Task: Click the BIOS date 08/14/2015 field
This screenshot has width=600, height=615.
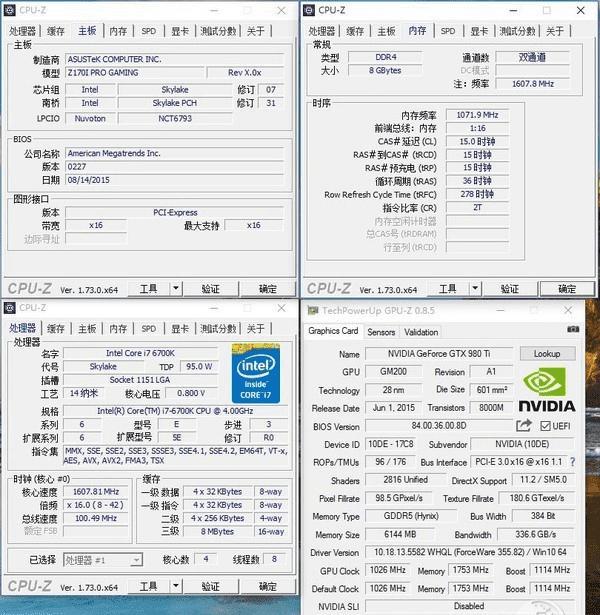Action: [x=175, y=180]
